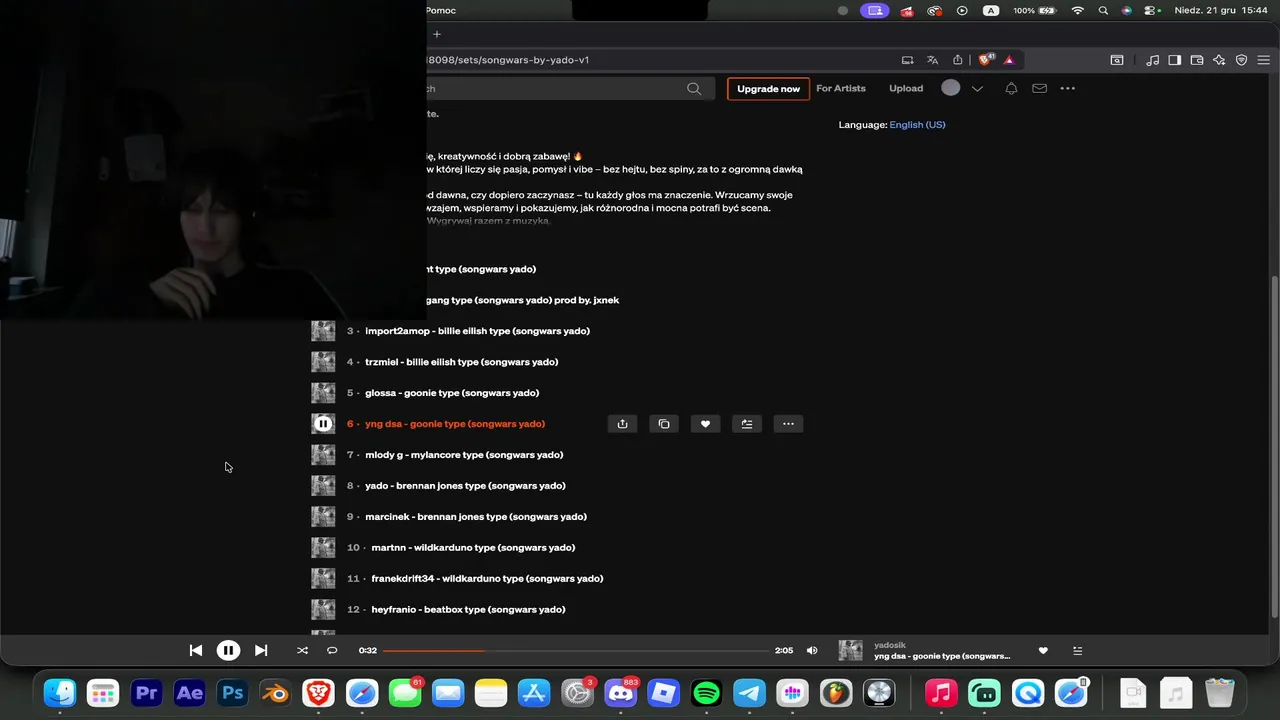Click the translate page icon

[x=933, y=60]
